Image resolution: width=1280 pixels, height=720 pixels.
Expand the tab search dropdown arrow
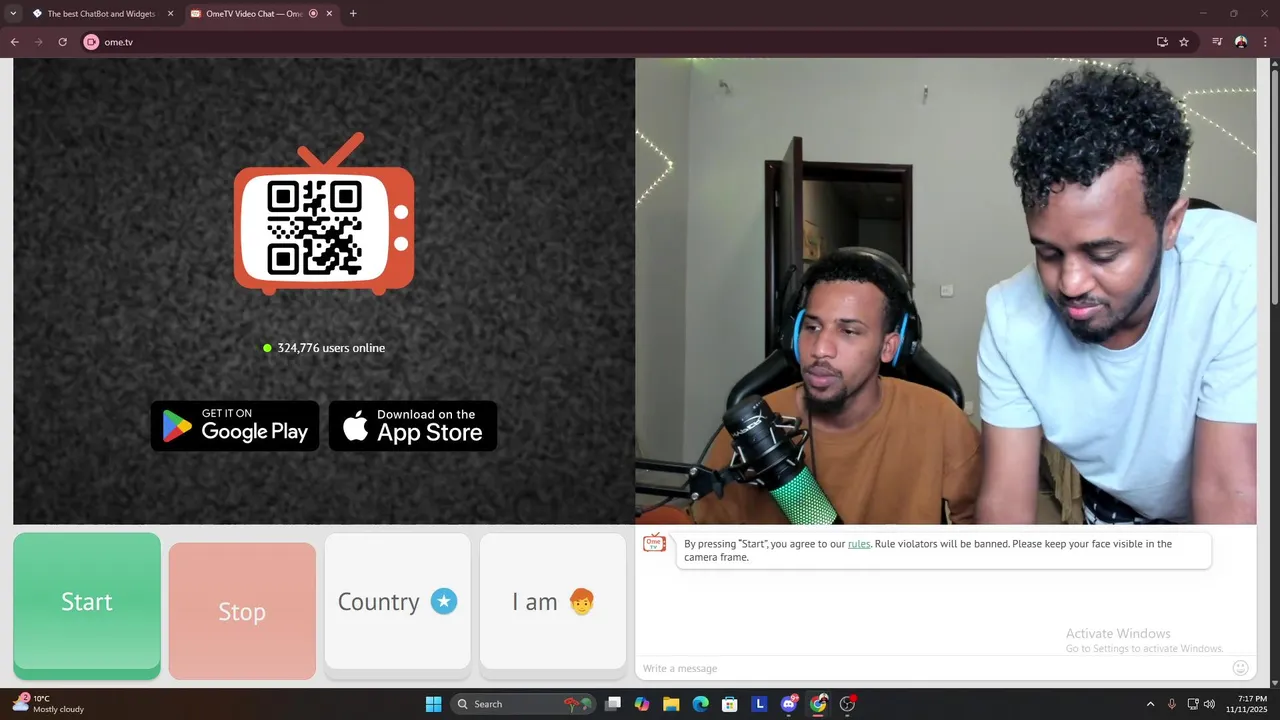13,14
